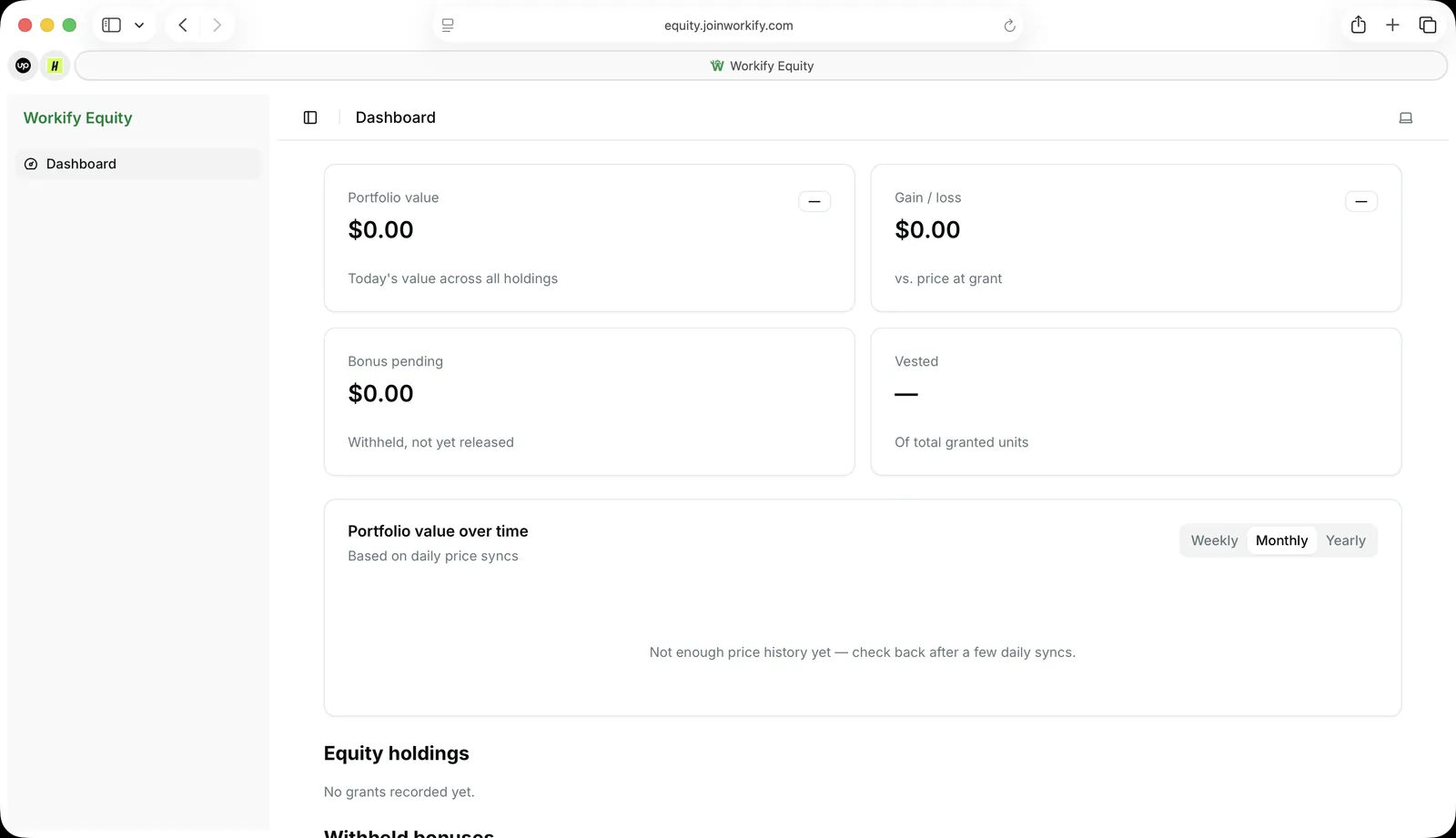This screenshot has height=838, width=1456.
Task: Click the Dashboard page title
Action: click(395, 117)
